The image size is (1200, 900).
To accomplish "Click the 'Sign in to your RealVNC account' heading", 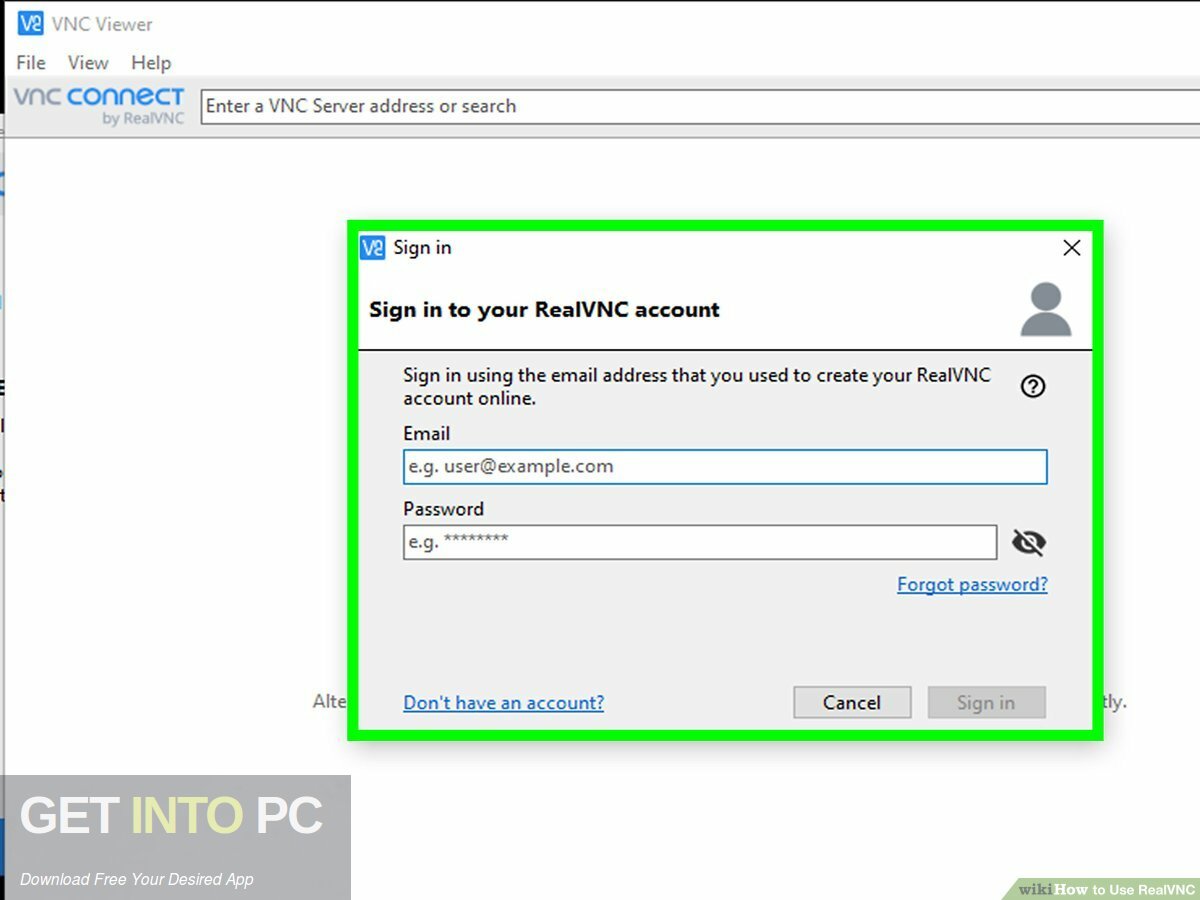I will point(544,310).
